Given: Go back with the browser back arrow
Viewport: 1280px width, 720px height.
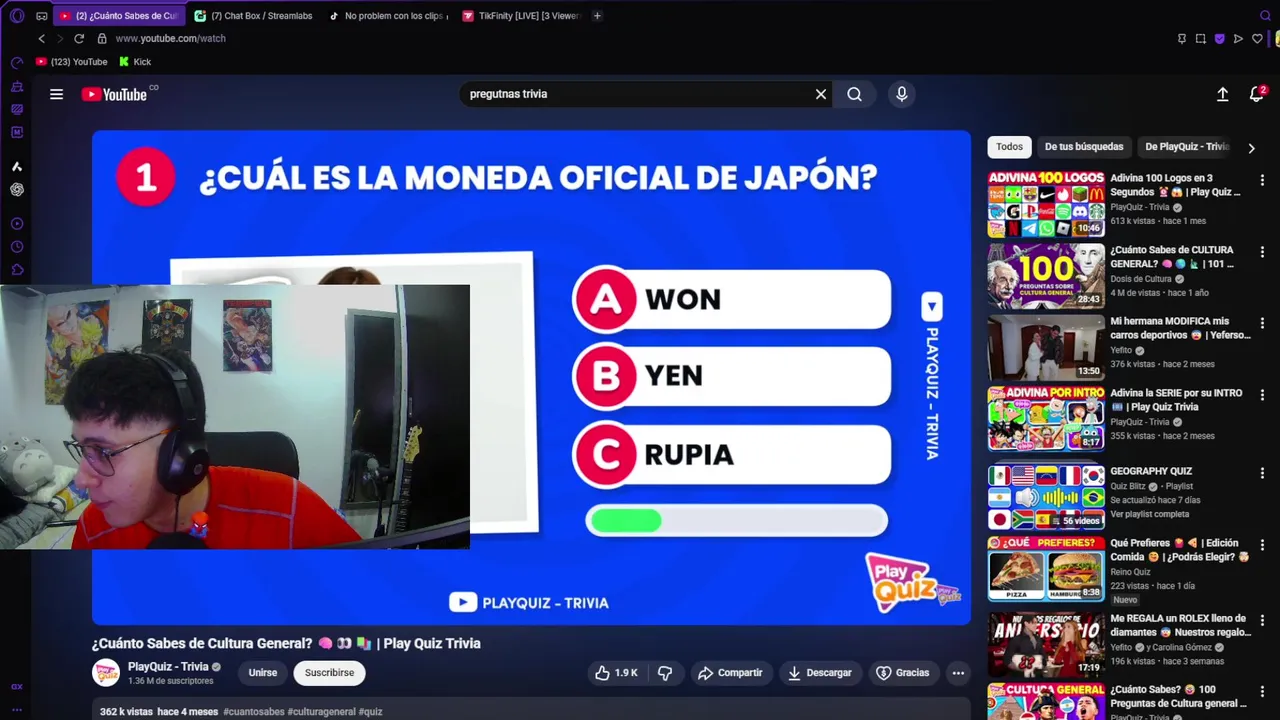Looking at the screenshot, I should point(41,38).
